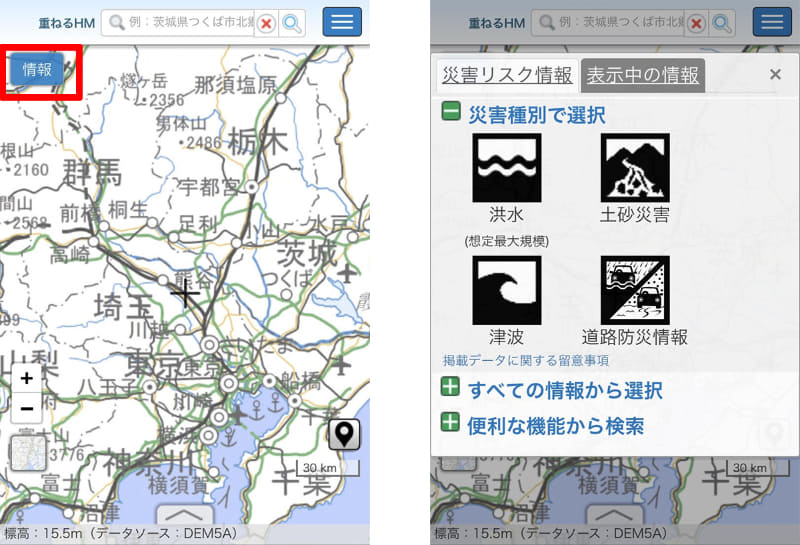
Task: Click 重ねるHM title on left screen
Action: [x=66, y=23]
